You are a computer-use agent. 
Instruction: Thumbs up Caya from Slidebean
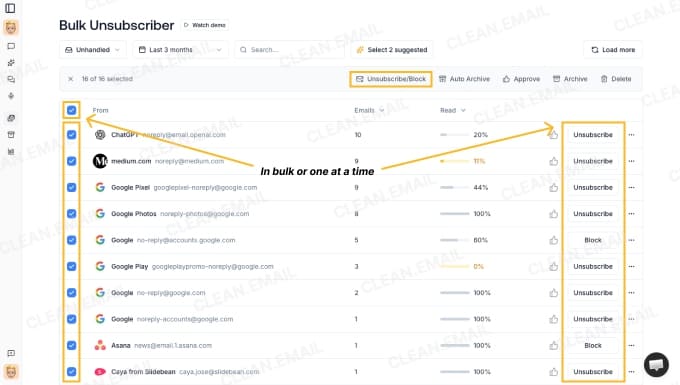[554, 372]
